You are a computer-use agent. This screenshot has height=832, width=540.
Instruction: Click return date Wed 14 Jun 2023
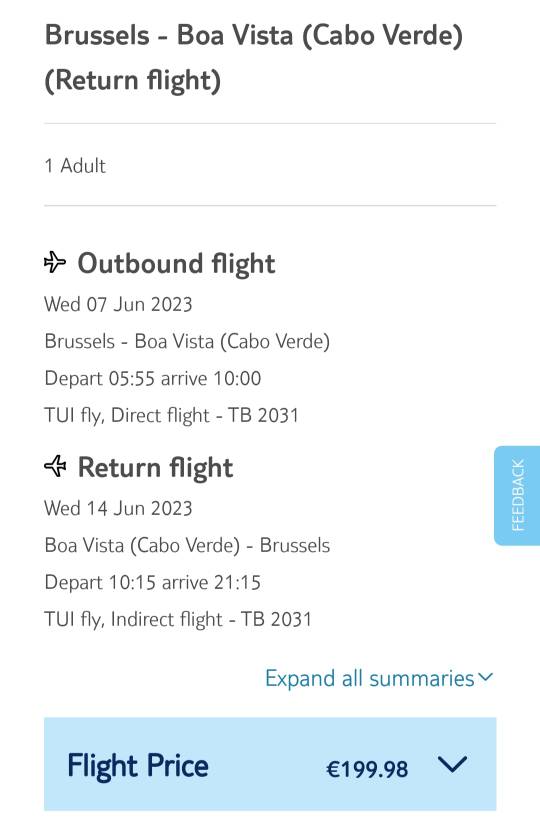(x=118, y=508)
